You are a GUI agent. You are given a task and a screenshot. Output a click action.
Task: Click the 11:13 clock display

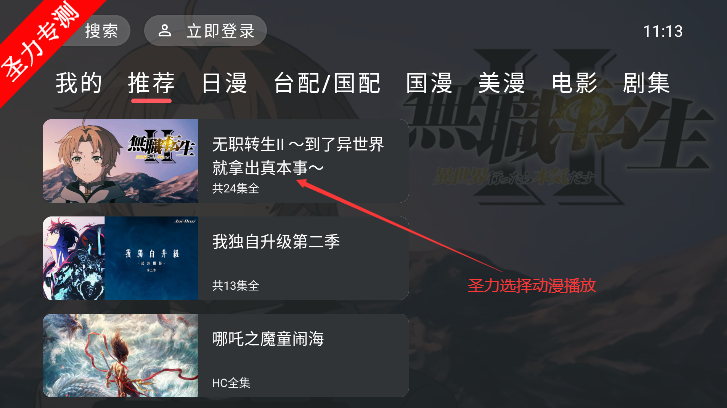(663, 32)
